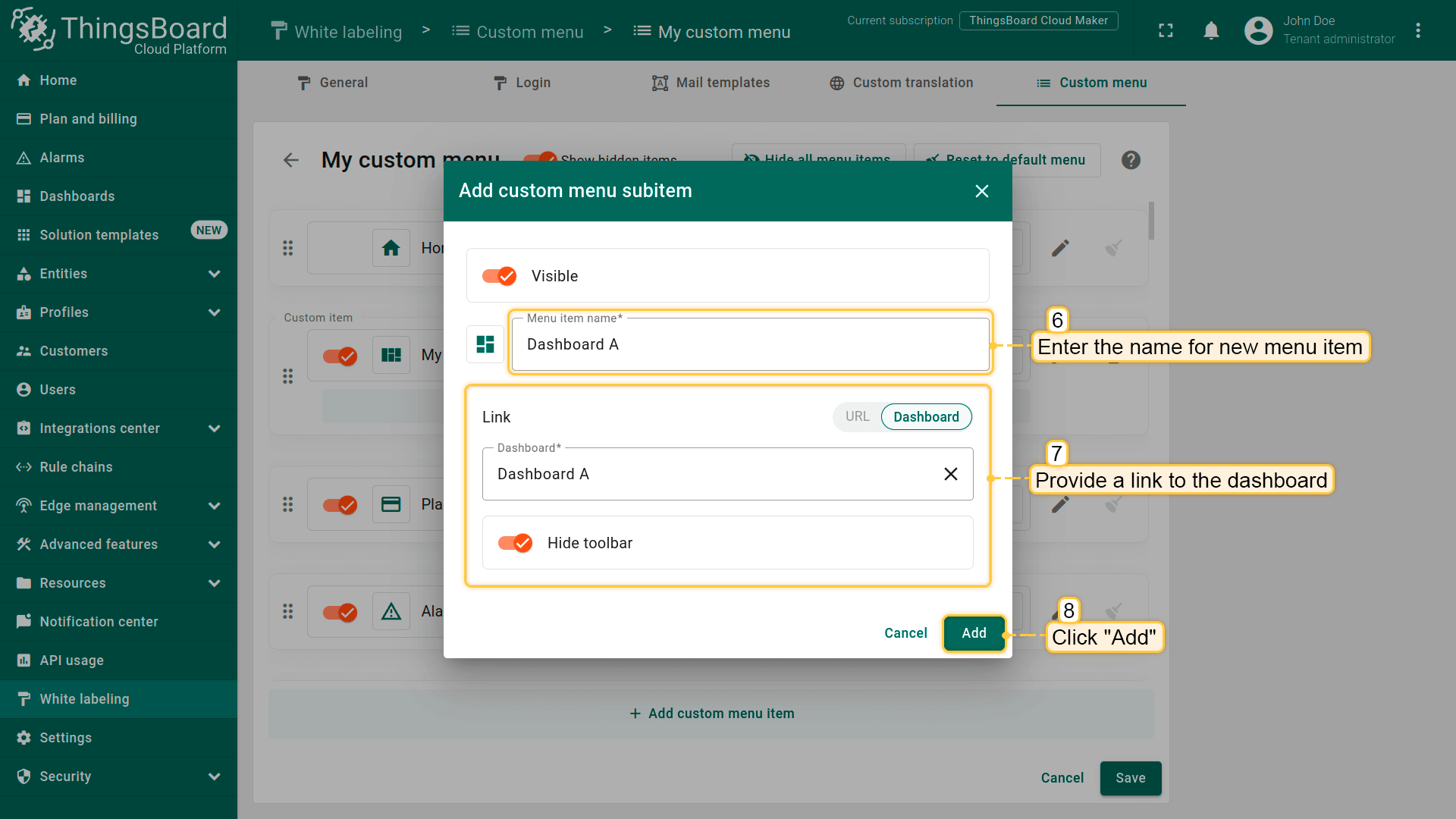This screenshot has height=819, width=1456.
Task: Expand the Security sidebar section
Action: [x=215, y=777]
